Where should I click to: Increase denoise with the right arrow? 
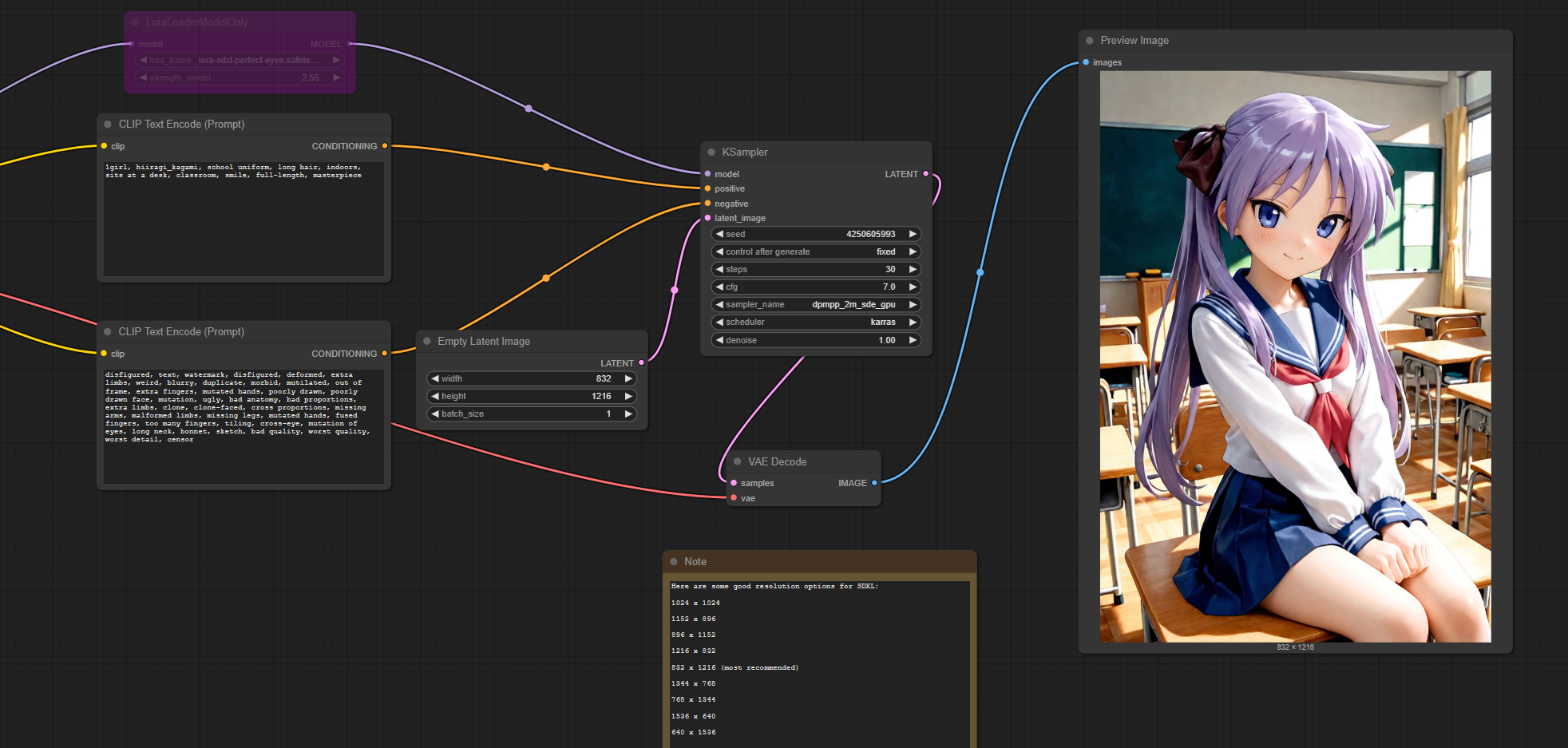913,340
